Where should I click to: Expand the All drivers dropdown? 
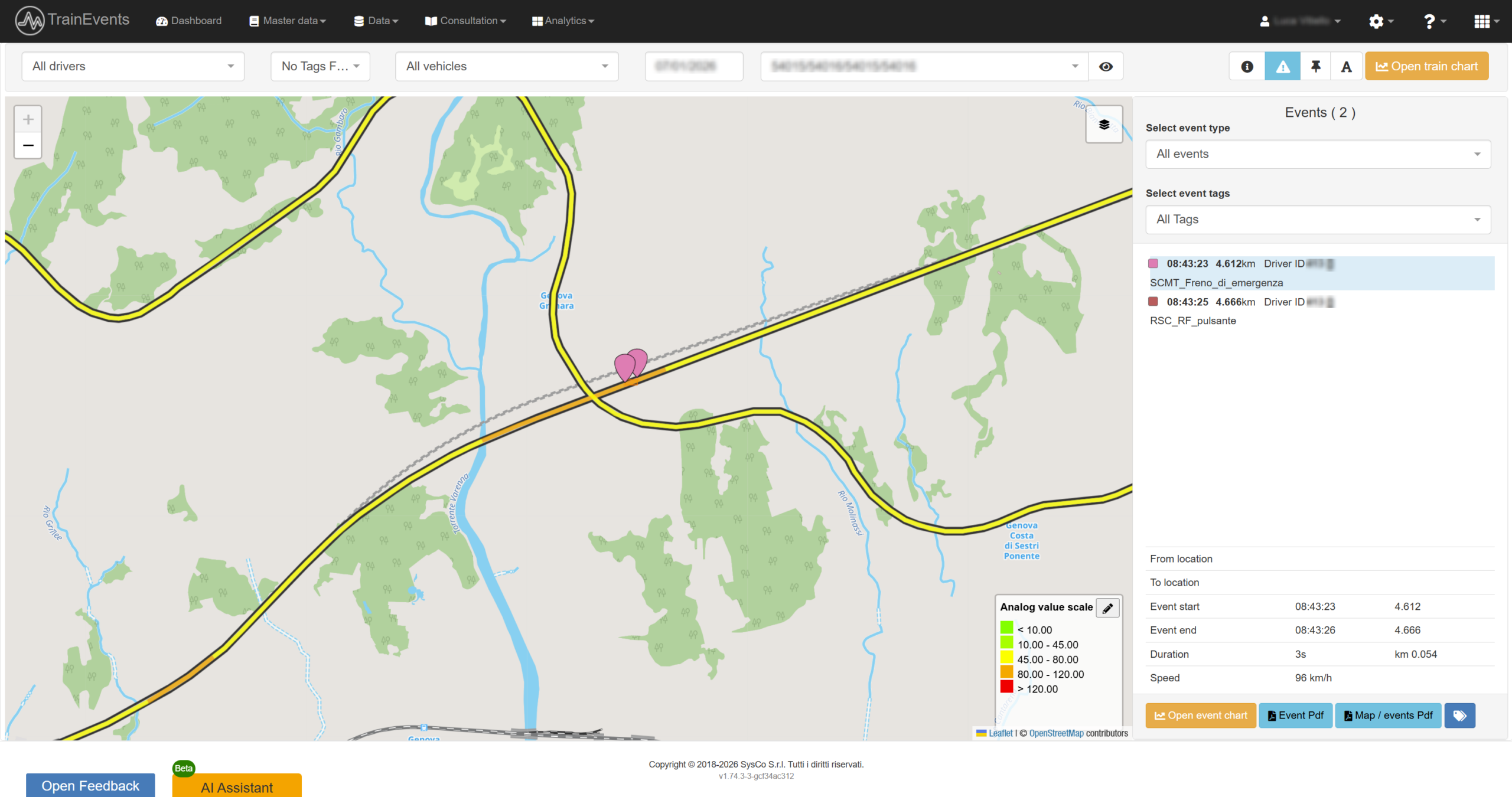coord(133,67)
